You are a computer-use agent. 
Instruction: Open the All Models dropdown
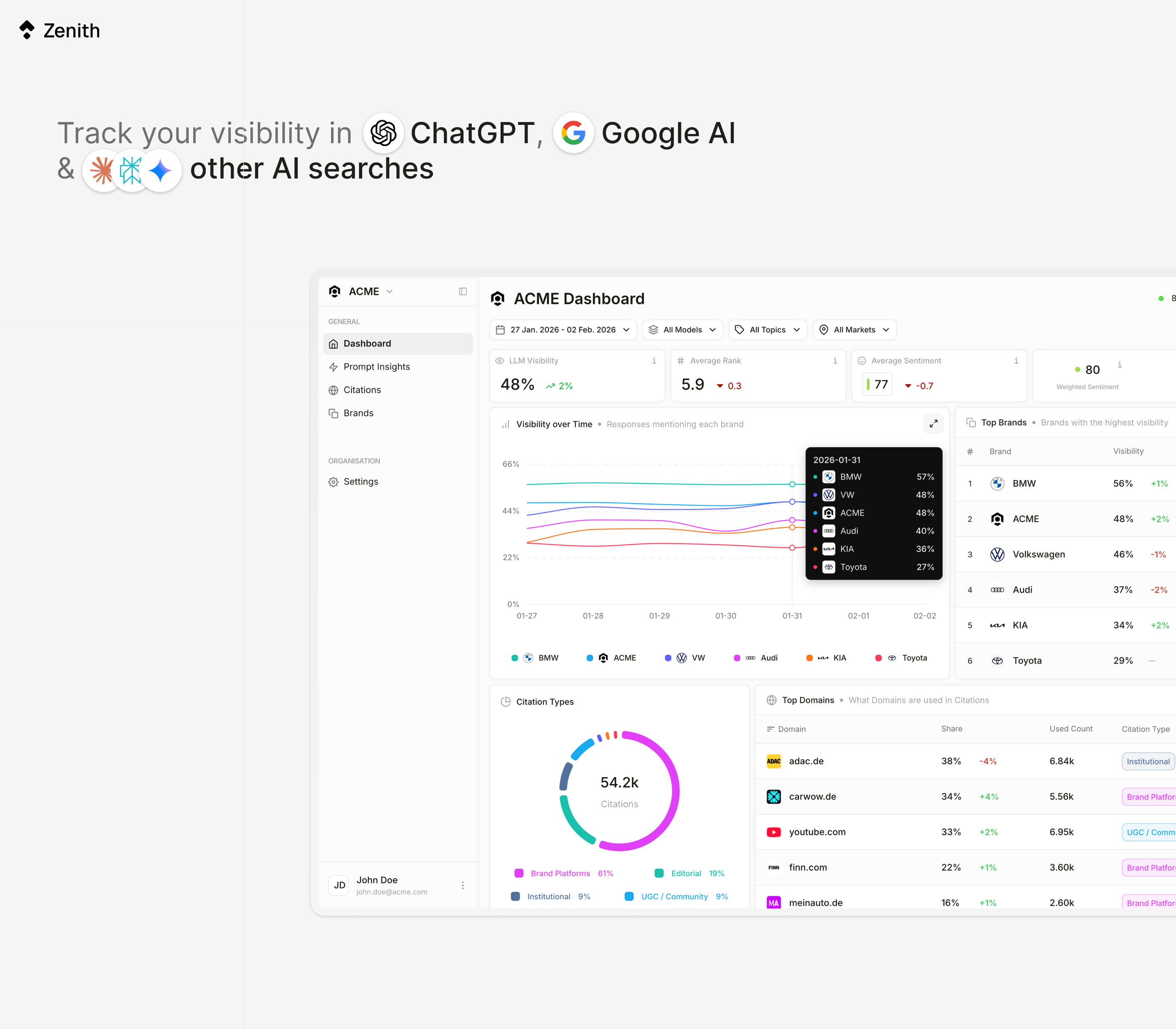click(682, 330)
